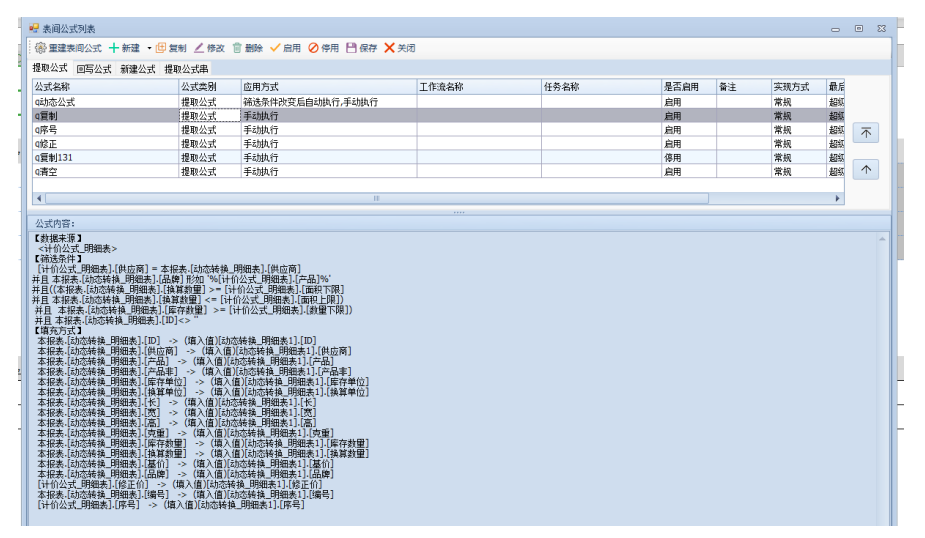
Task: Click the 启用 checkmark icon
Action: point(275,48)
